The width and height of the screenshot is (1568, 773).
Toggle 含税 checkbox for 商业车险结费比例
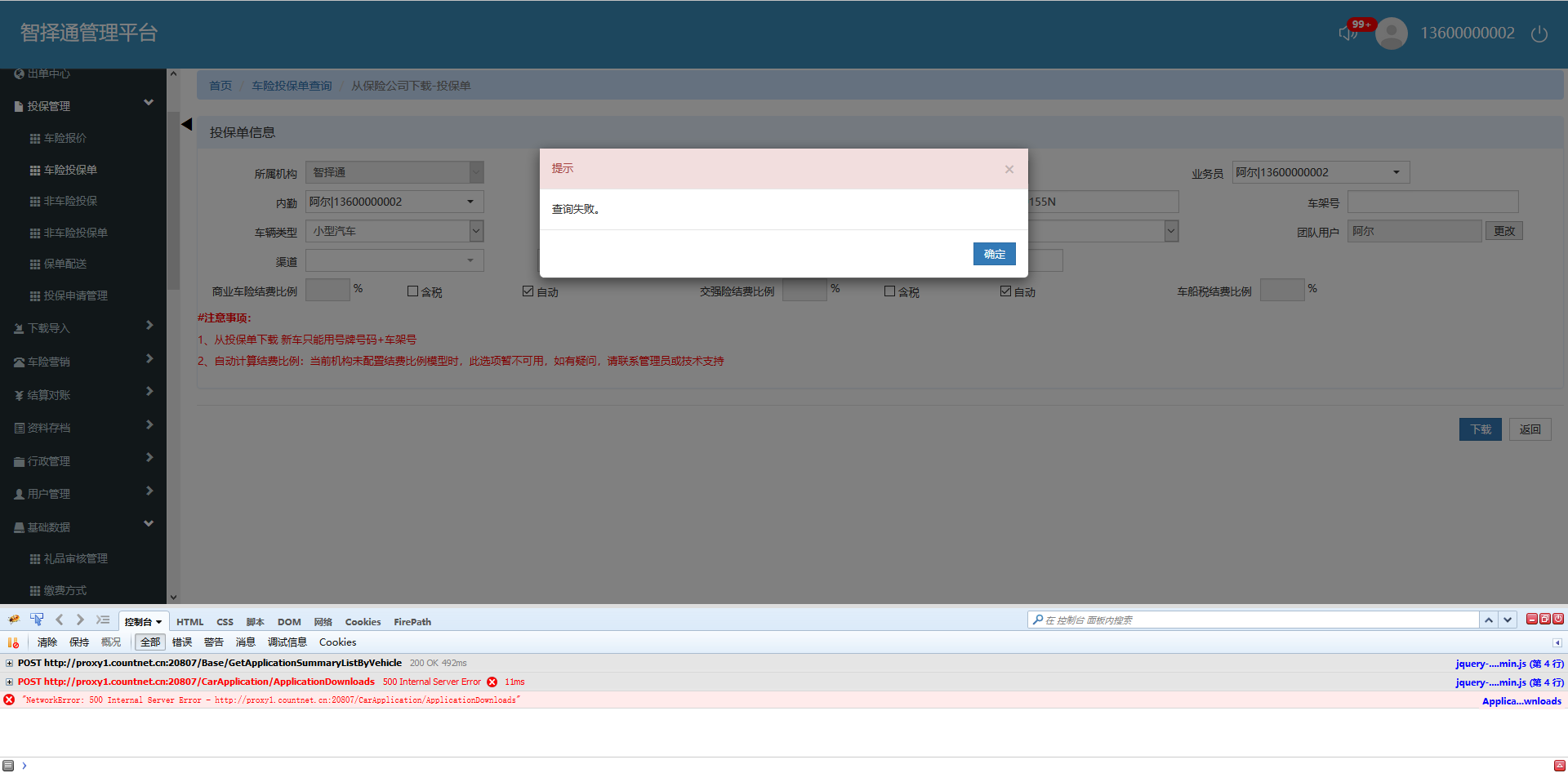413,291
